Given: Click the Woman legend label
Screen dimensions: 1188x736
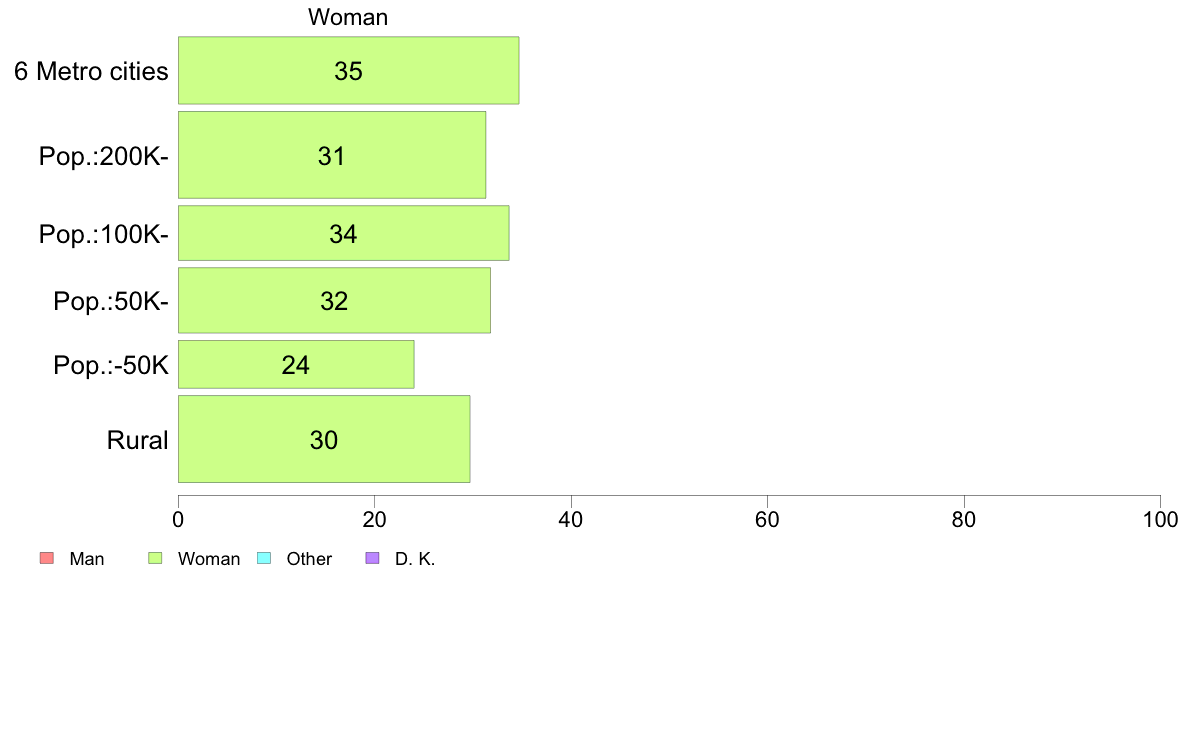Looking at the screenshot, I should (209, 559).
